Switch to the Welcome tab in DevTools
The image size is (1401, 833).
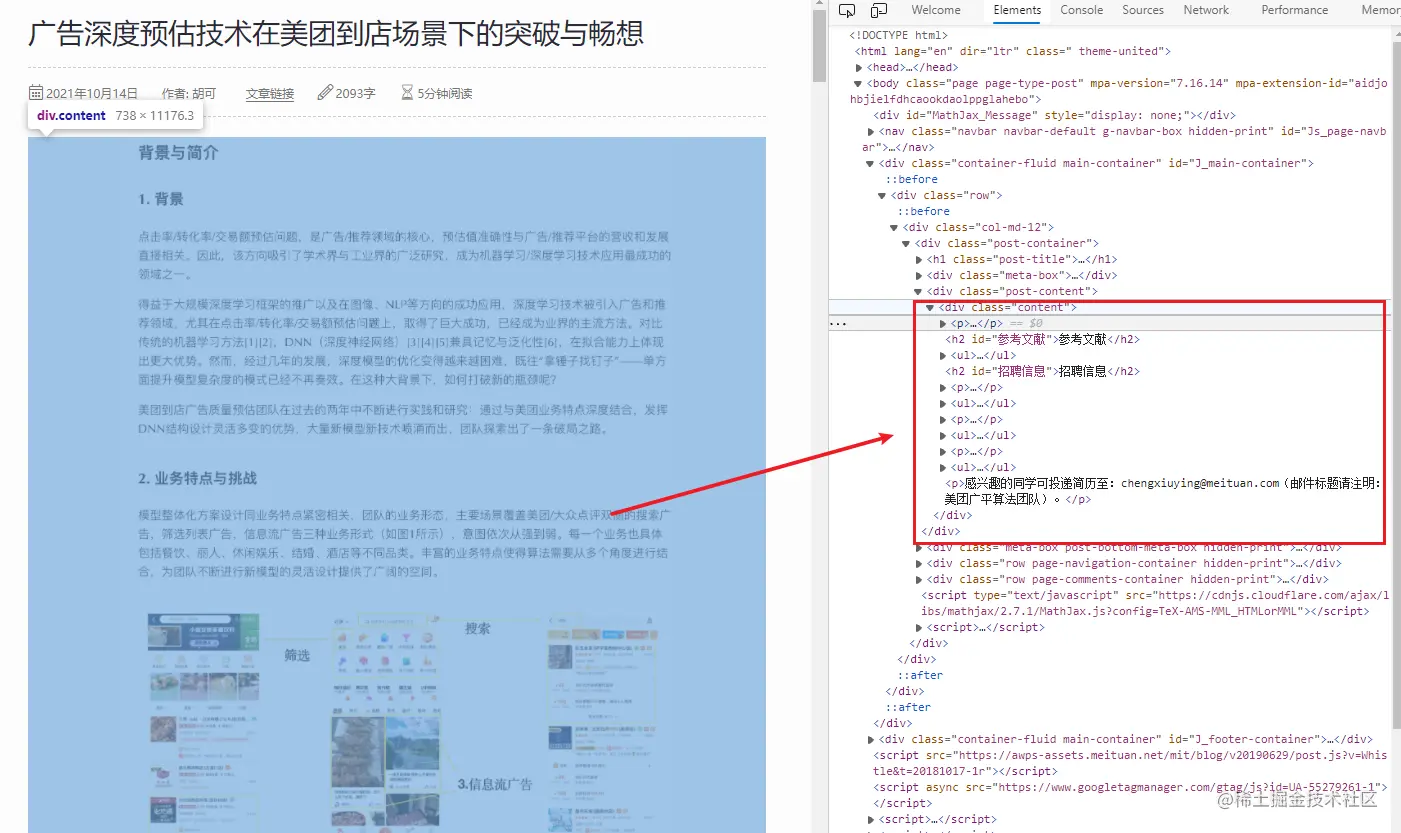(x=936, y=10)
